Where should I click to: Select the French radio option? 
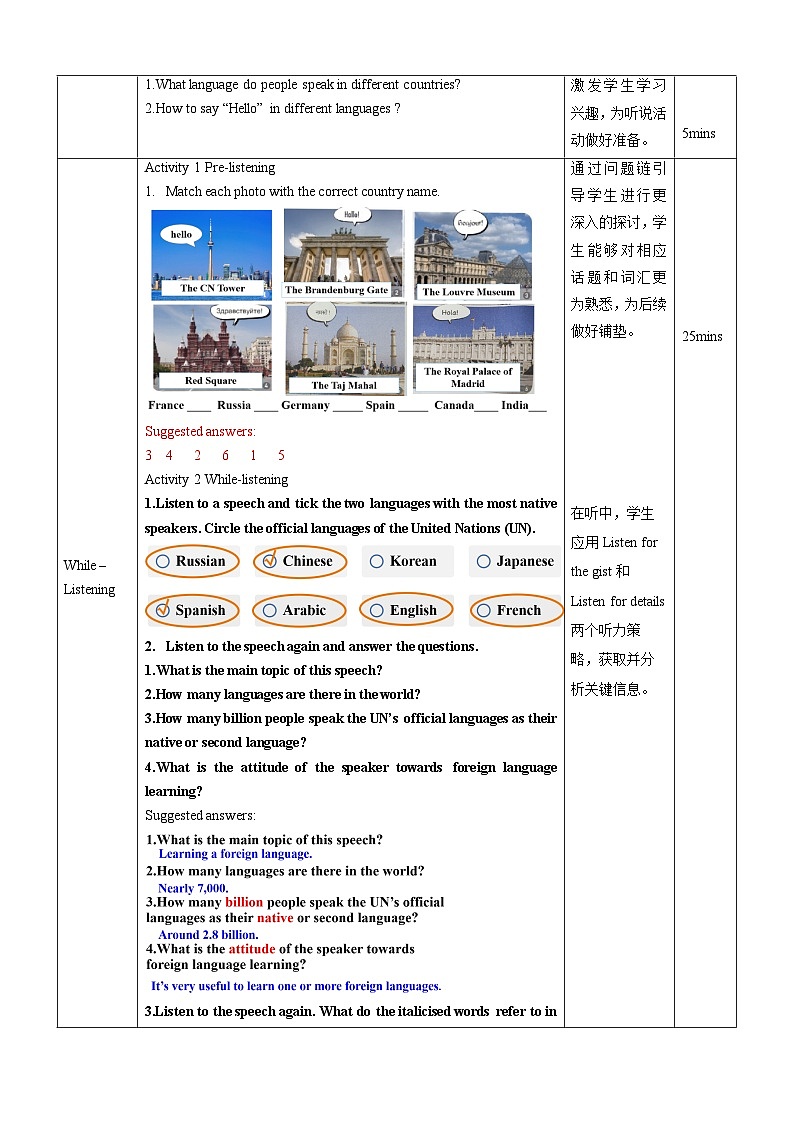(x=484, y=610)
